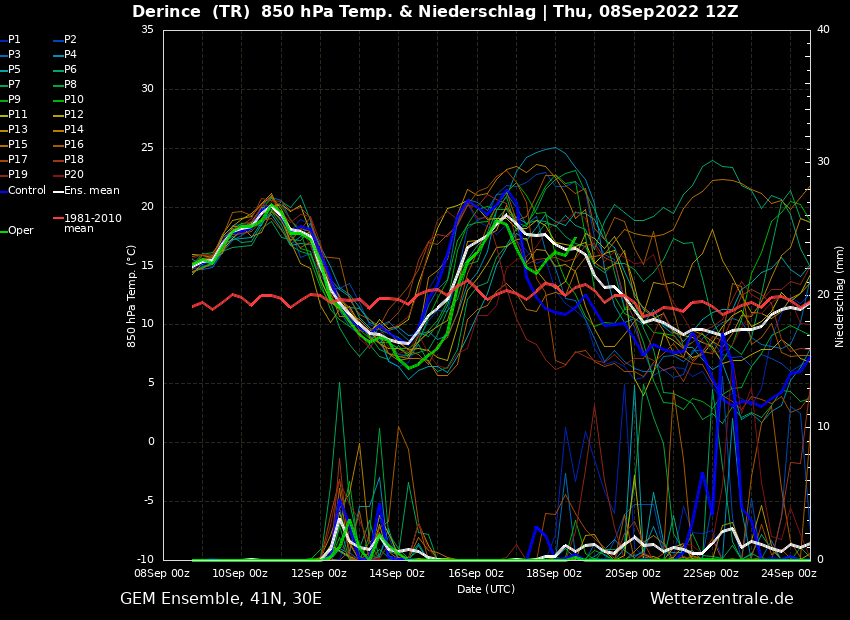Select the 14Sep 00z date label
The image size is (850, 620).
[397, 573]
